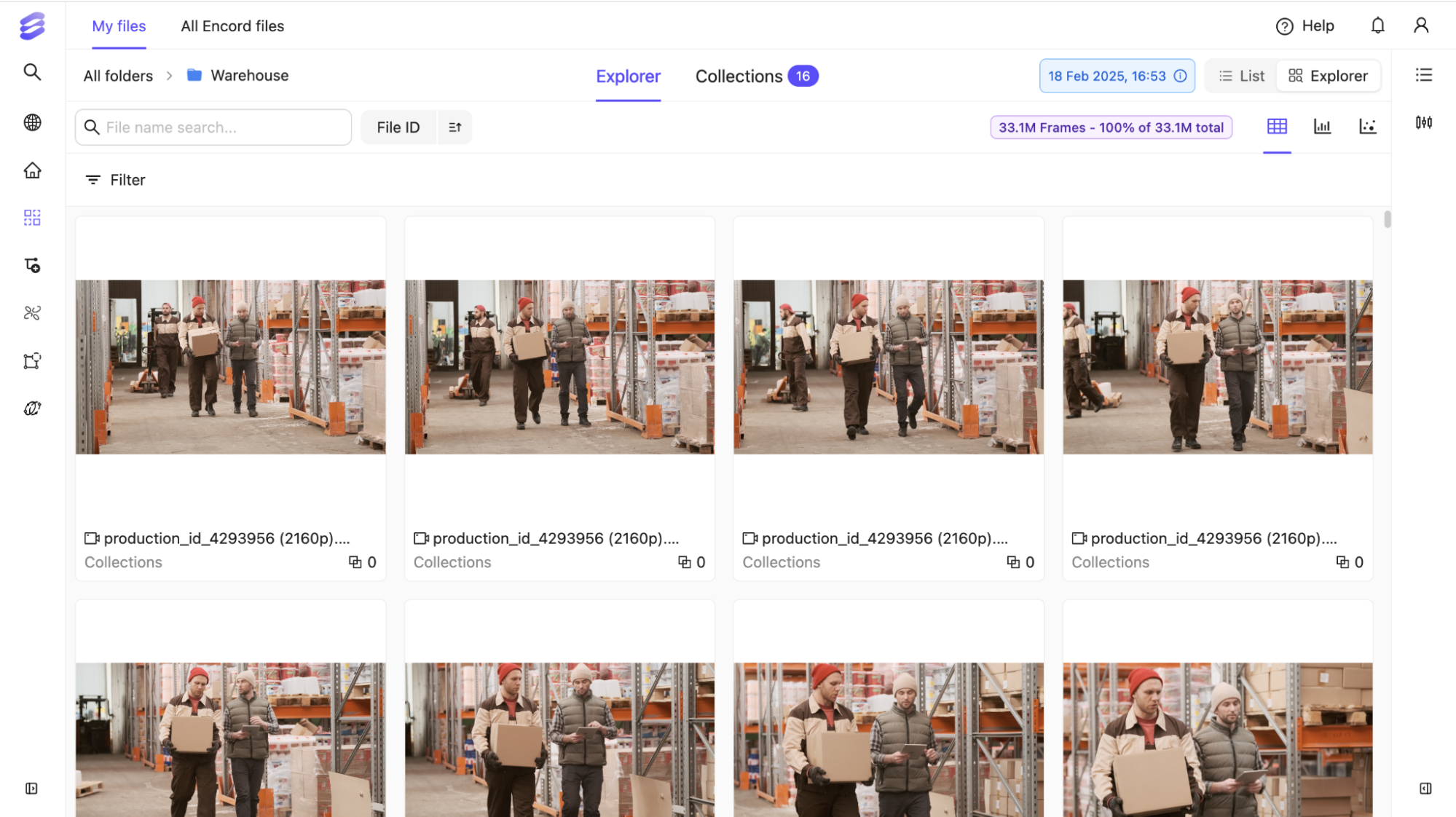The height and width of the screenshot is (817, 1456).
Task: Open File ID sort dropdown
Action: (398, 127)
